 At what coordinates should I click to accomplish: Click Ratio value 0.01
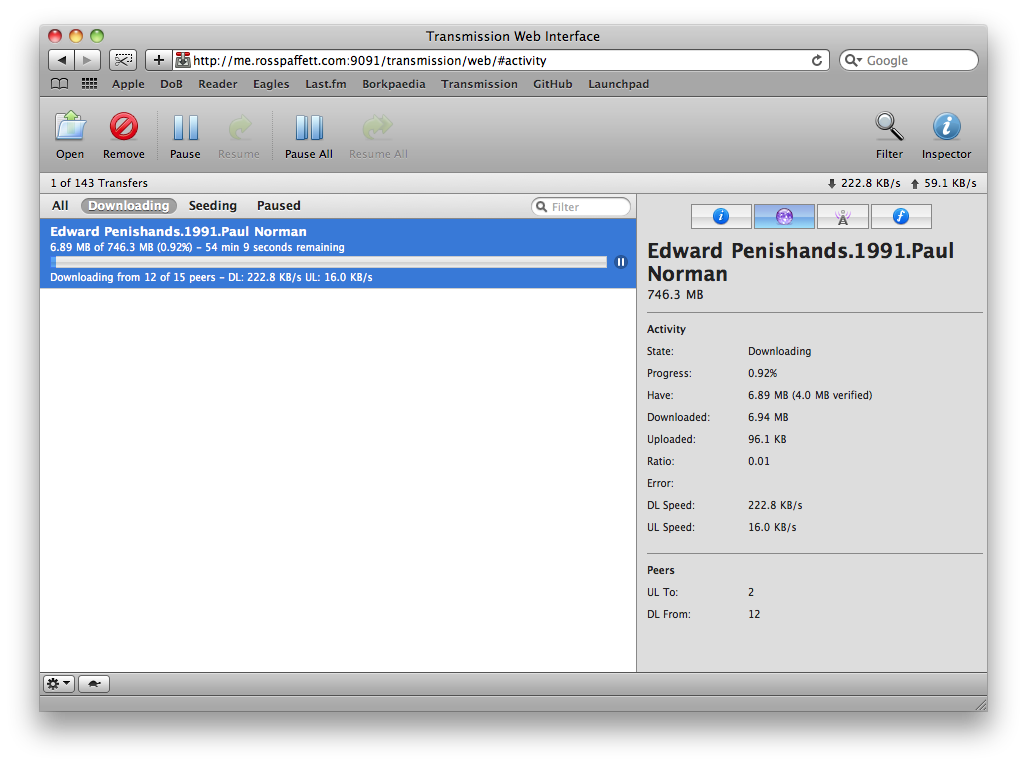click(x=758, y=461)
